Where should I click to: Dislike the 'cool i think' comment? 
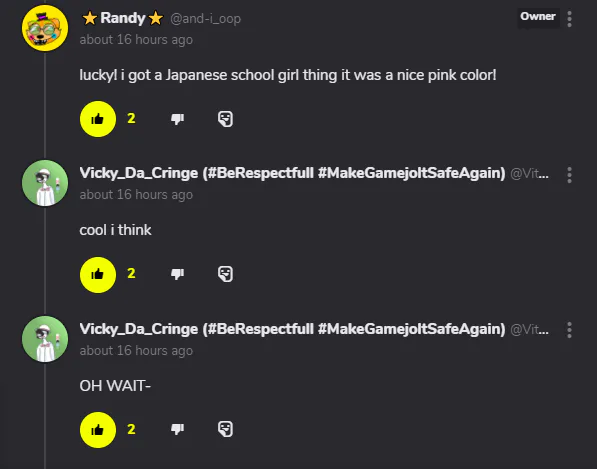click(177, 274)
